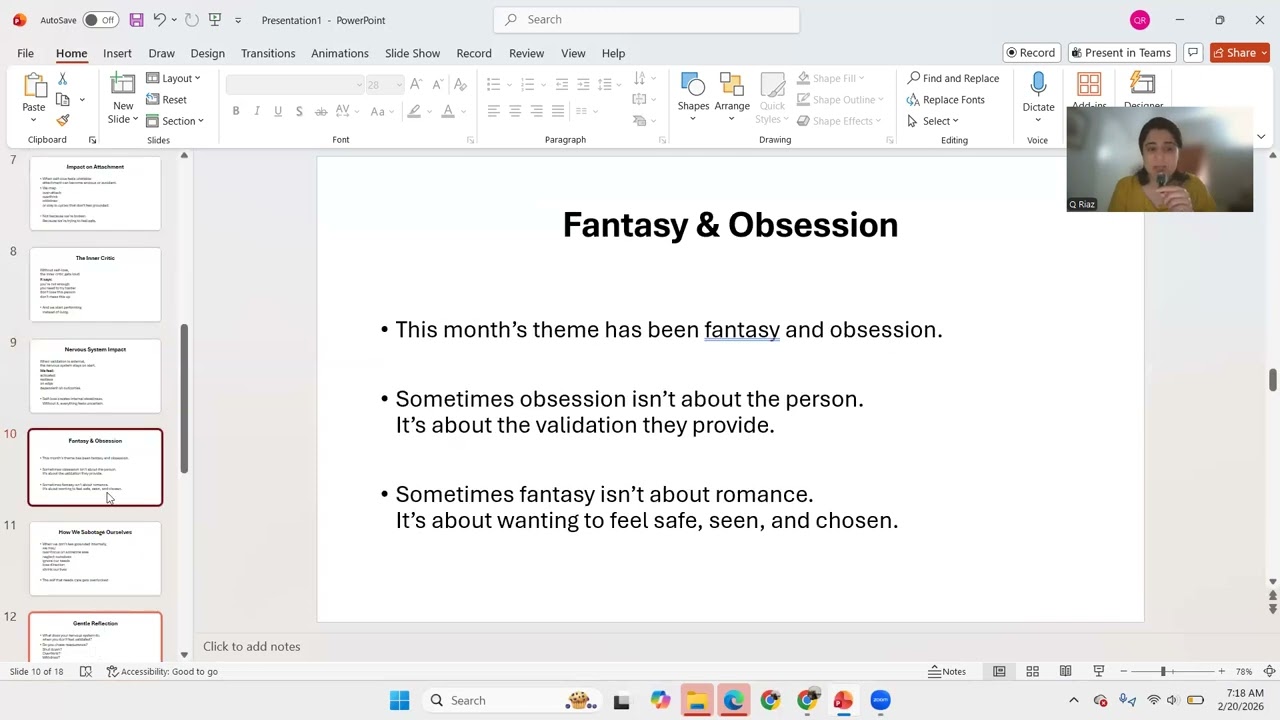The width and height of the screenshot is (1280, 720).
Task: Open the comments pane icon
Action: click(x=1192, y=53)
